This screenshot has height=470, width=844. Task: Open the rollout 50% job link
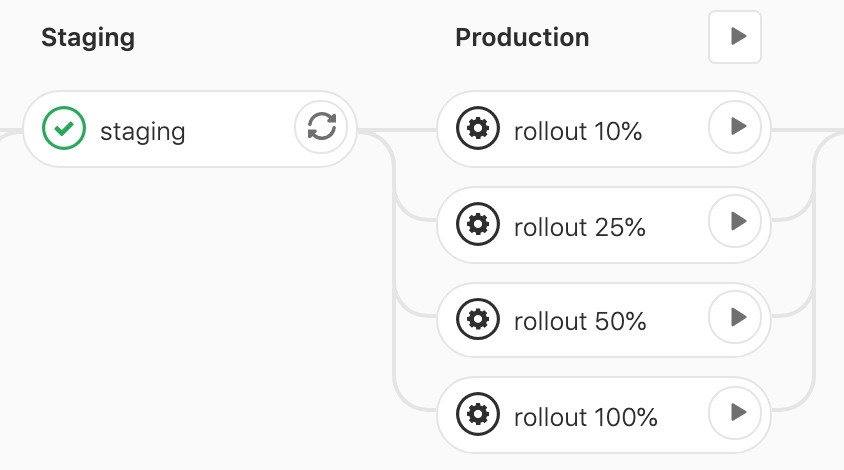coord(579,322)
